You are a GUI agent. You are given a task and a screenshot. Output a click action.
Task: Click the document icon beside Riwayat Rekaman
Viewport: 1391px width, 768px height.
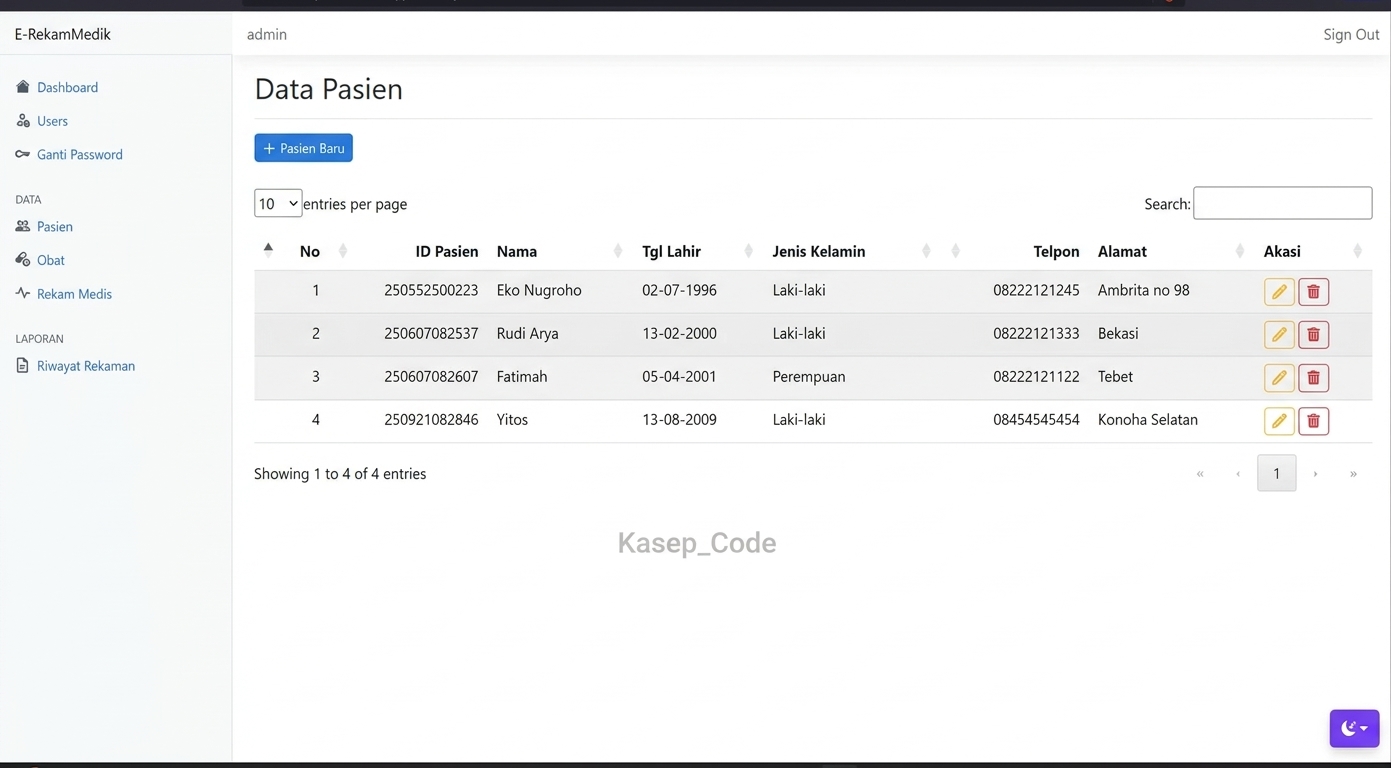point(23,366)
